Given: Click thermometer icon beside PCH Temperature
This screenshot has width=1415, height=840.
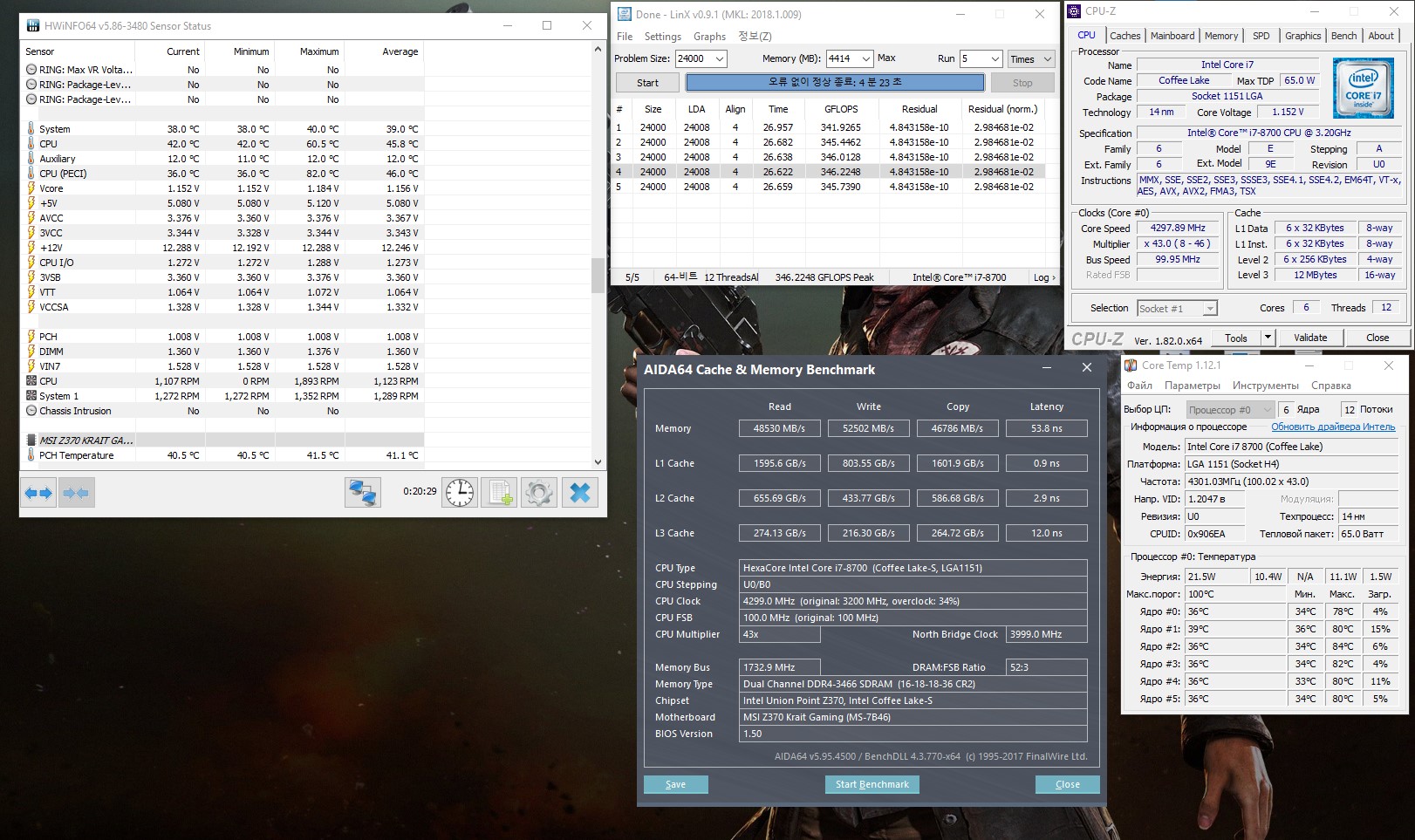Looking at the screenshot, I should pyautogui.click(x=31, y=455).
